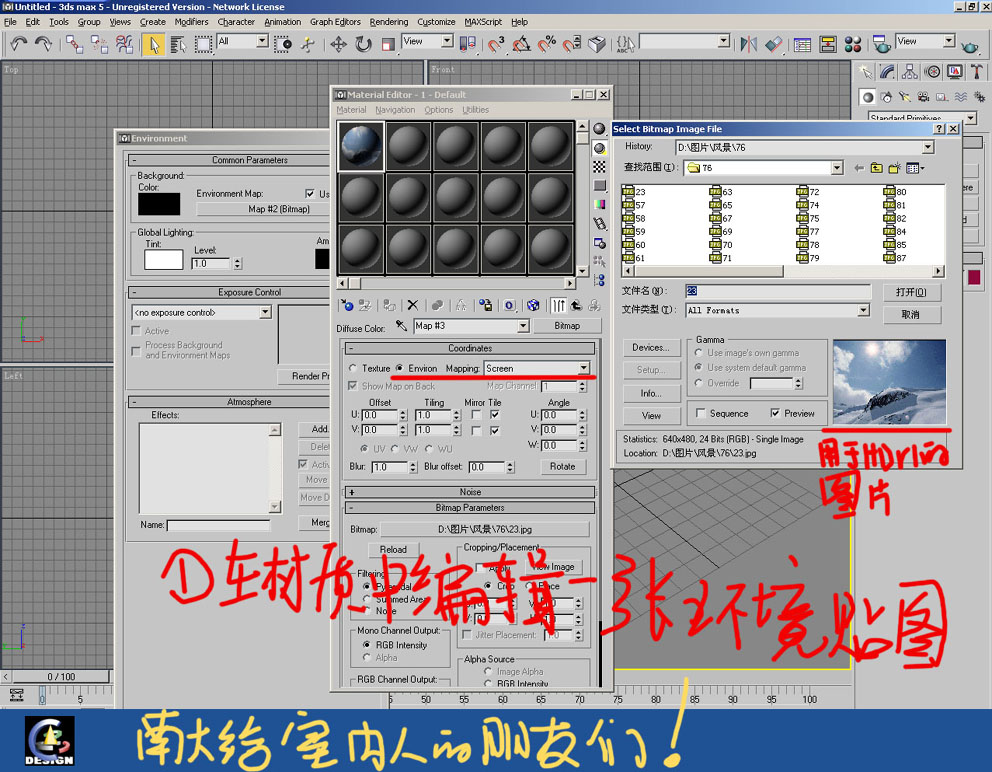The height and width of the screenshot is (772, 992).
Task: Open the no exposure control dropdown
Action: click(x=265, y=313)
